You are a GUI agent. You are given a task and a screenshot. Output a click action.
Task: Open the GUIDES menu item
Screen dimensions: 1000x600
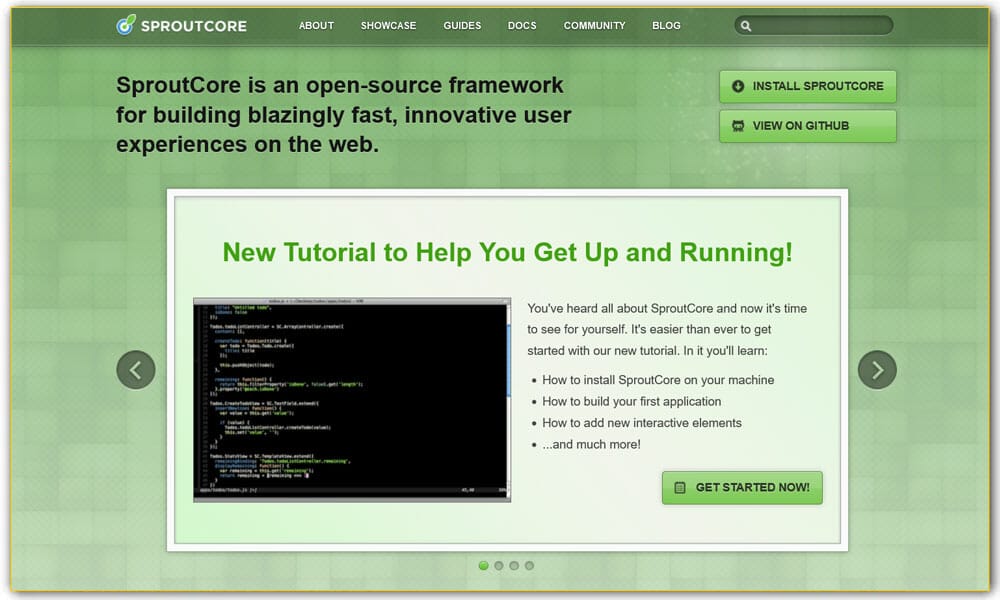pyautogui.click(x=462, y=26)
